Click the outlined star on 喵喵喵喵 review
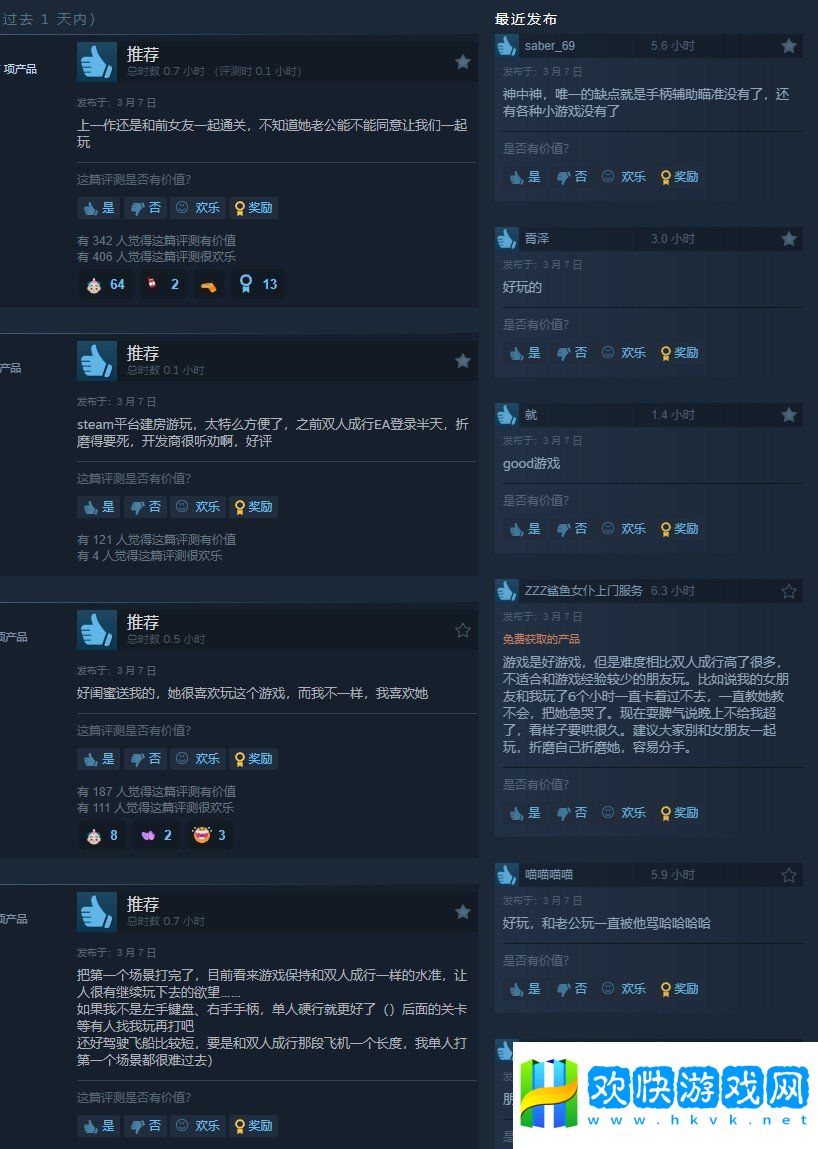818x1149 pixels. point(789,875)
